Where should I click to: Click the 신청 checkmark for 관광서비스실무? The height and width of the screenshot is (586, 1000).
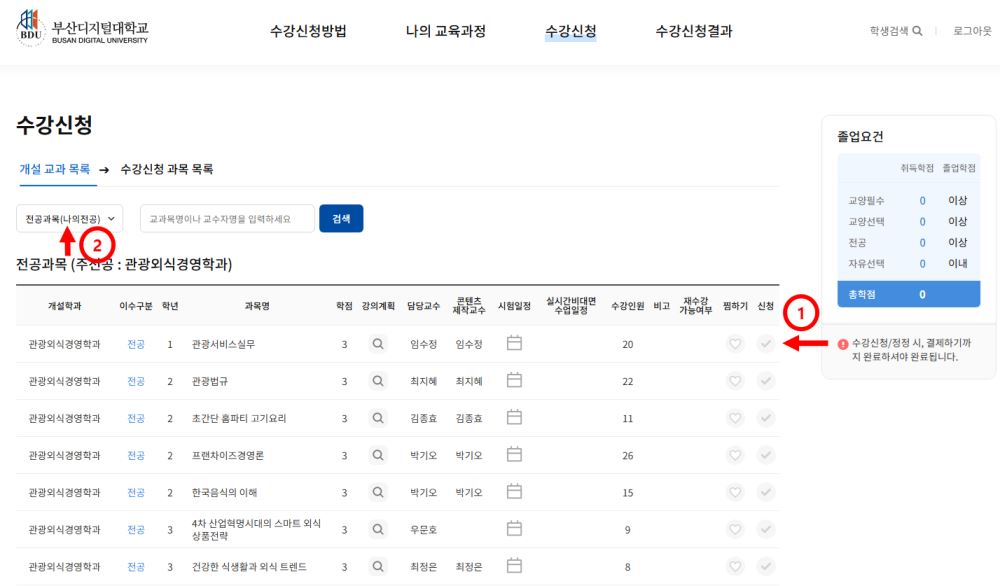pyautogui.click(x=762, y=343)
